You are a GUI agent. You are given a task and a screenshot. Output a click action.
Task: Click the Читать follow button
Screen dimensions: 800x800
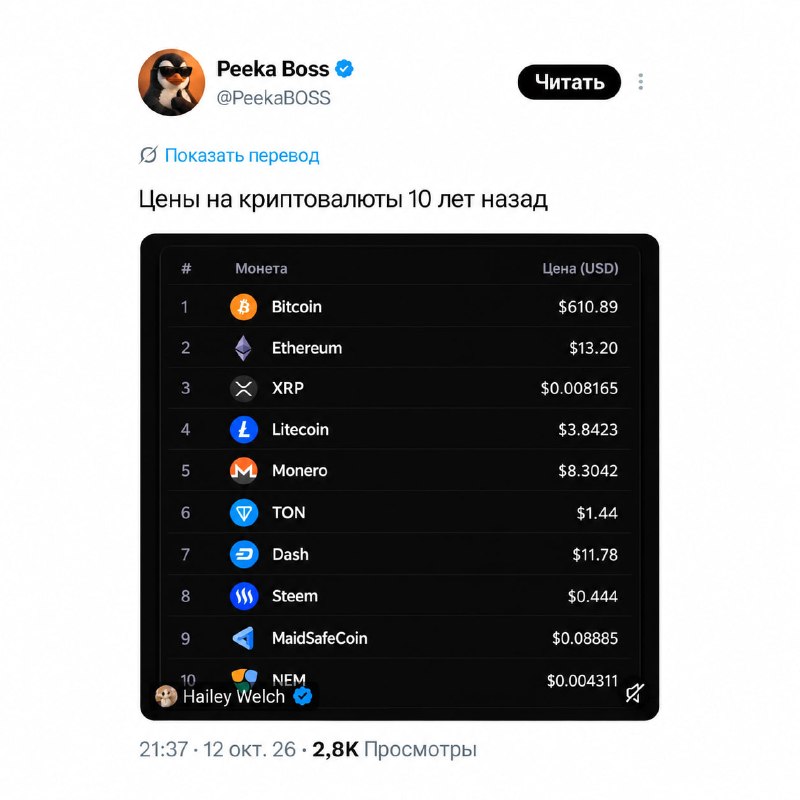(x=569, y=82)
